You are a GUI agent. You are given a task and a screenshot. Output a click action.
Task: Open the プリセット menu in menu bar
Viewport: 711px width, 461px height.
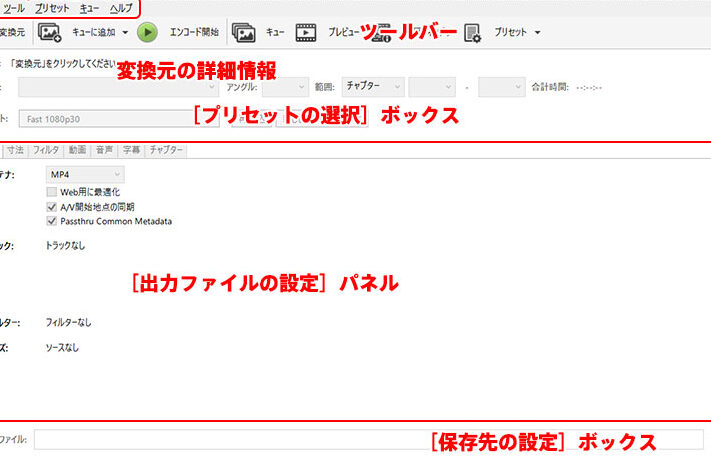(52, 7)
